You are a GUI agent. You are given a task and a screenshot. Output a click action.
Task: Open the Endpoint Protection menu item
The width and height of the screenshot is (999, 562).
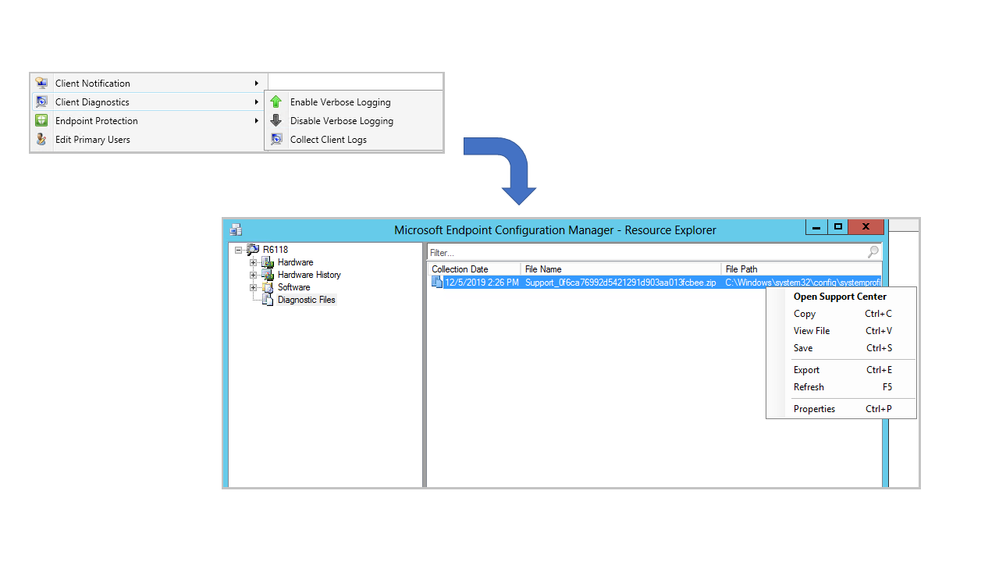[149, 120]
